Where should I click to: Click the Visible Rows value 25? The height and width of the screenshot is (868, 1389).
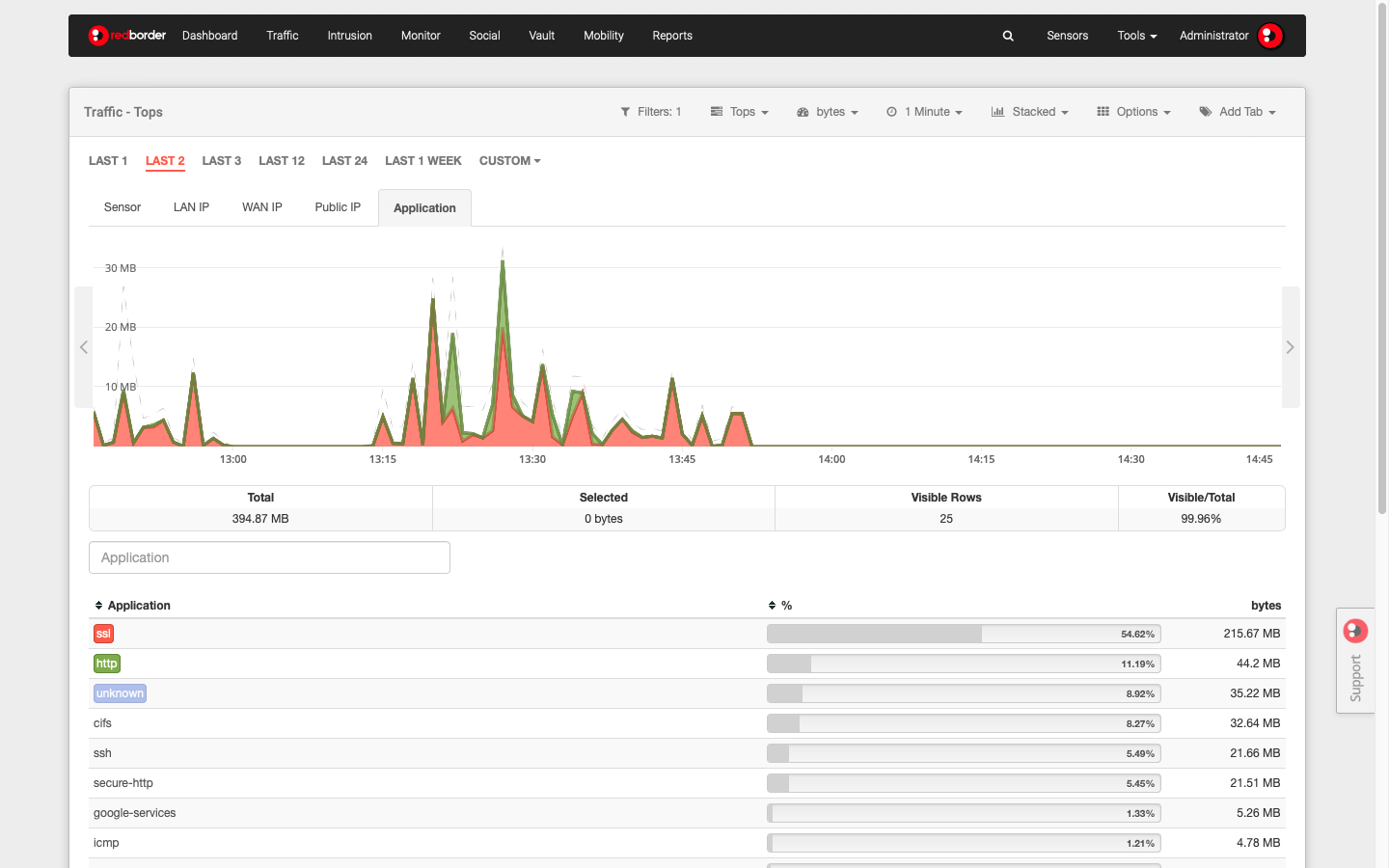[946, 519]
